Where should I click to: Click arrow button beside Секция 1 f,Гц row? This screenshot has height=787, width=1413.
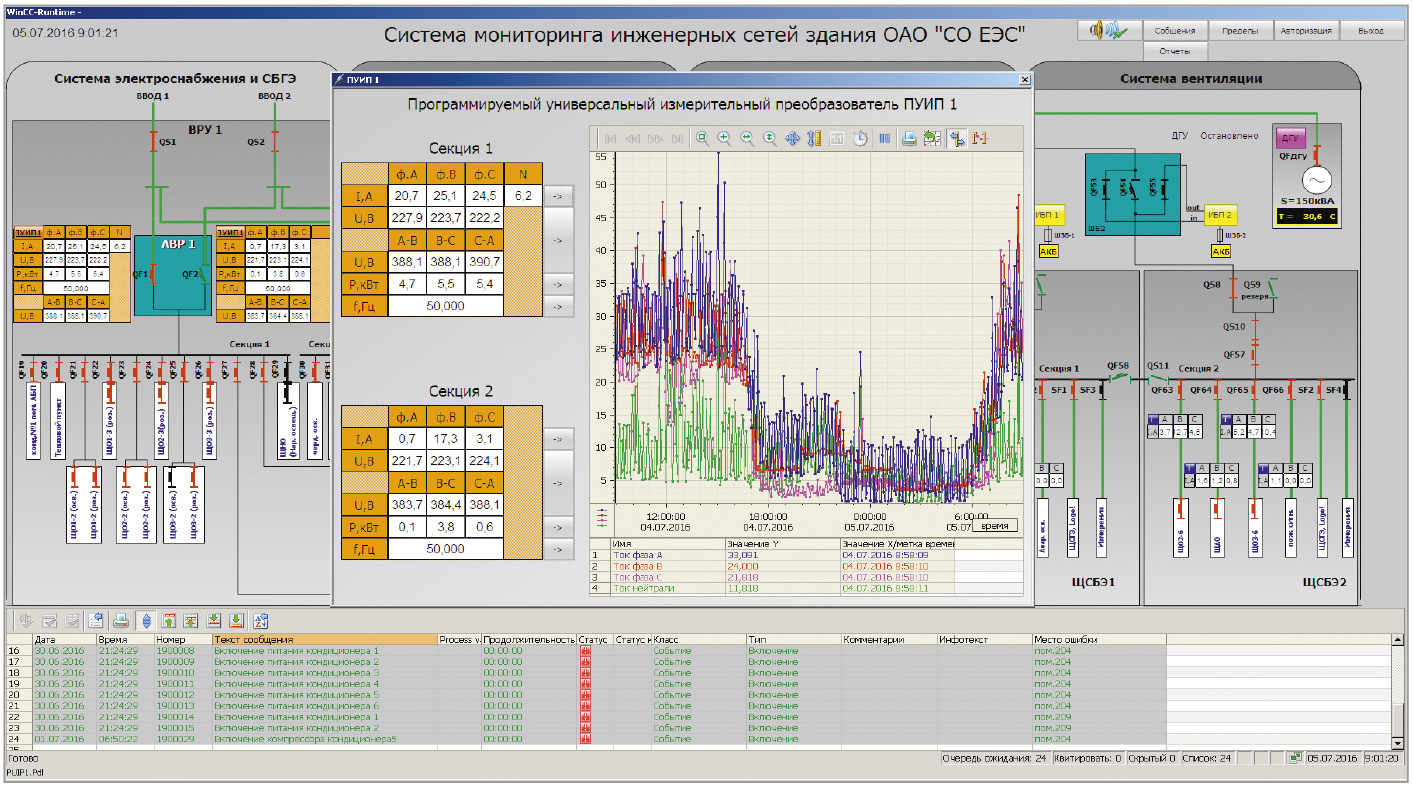pyautogui.click(x=557, y=306)
